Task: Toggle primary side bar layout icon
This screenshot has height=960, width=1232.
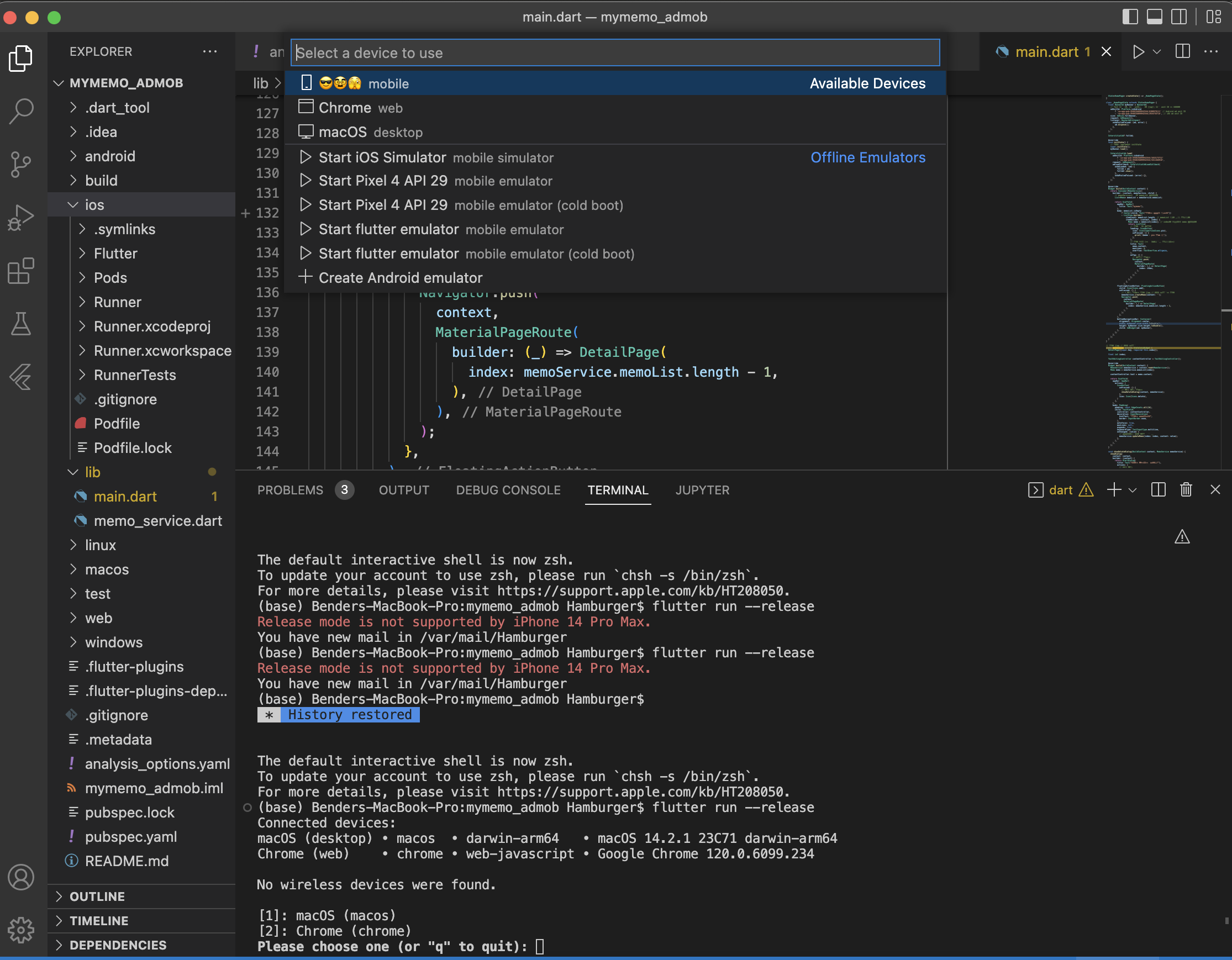Action: click(x=1130, y=17)
